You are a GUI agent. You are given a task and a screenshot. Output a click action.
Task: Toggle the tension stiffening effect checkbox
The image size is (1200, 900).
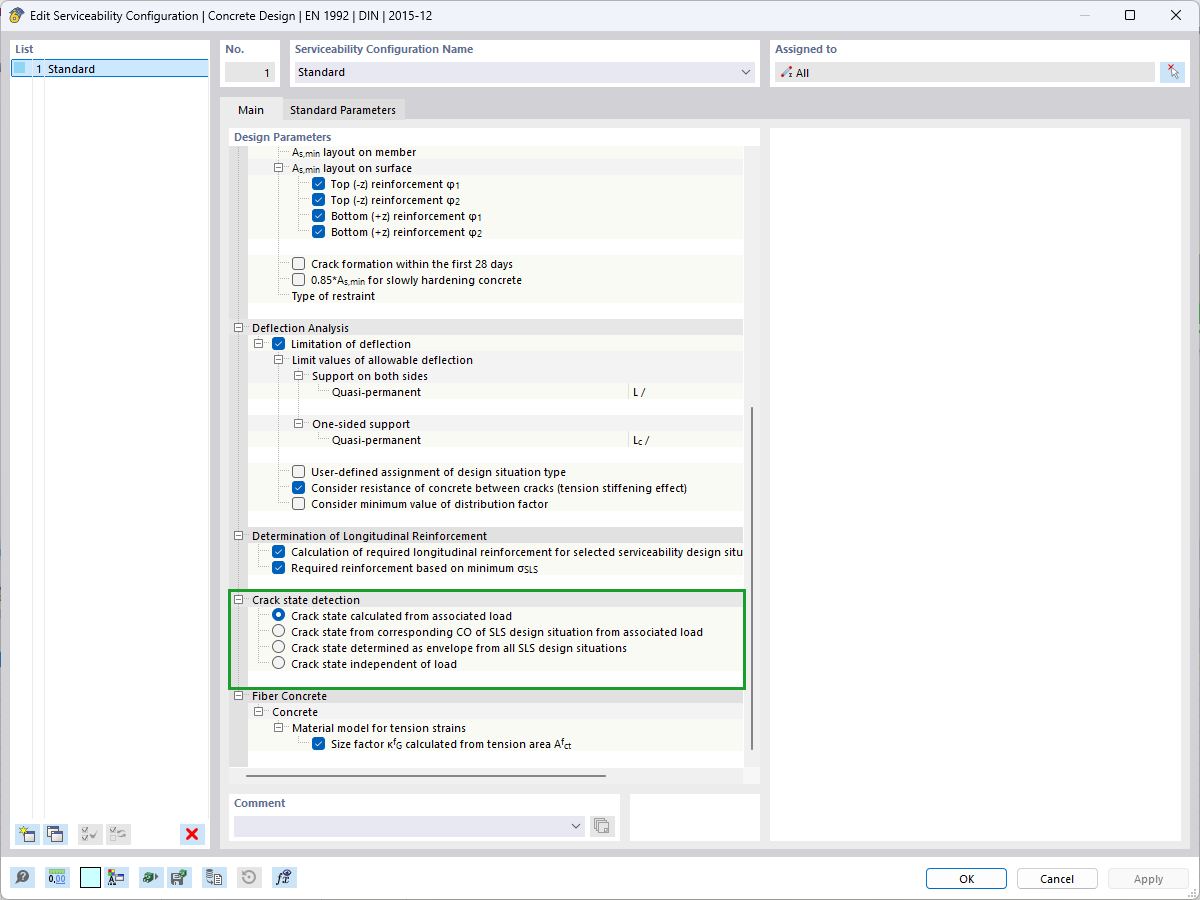pyautogui.click(x=298, y=488)
